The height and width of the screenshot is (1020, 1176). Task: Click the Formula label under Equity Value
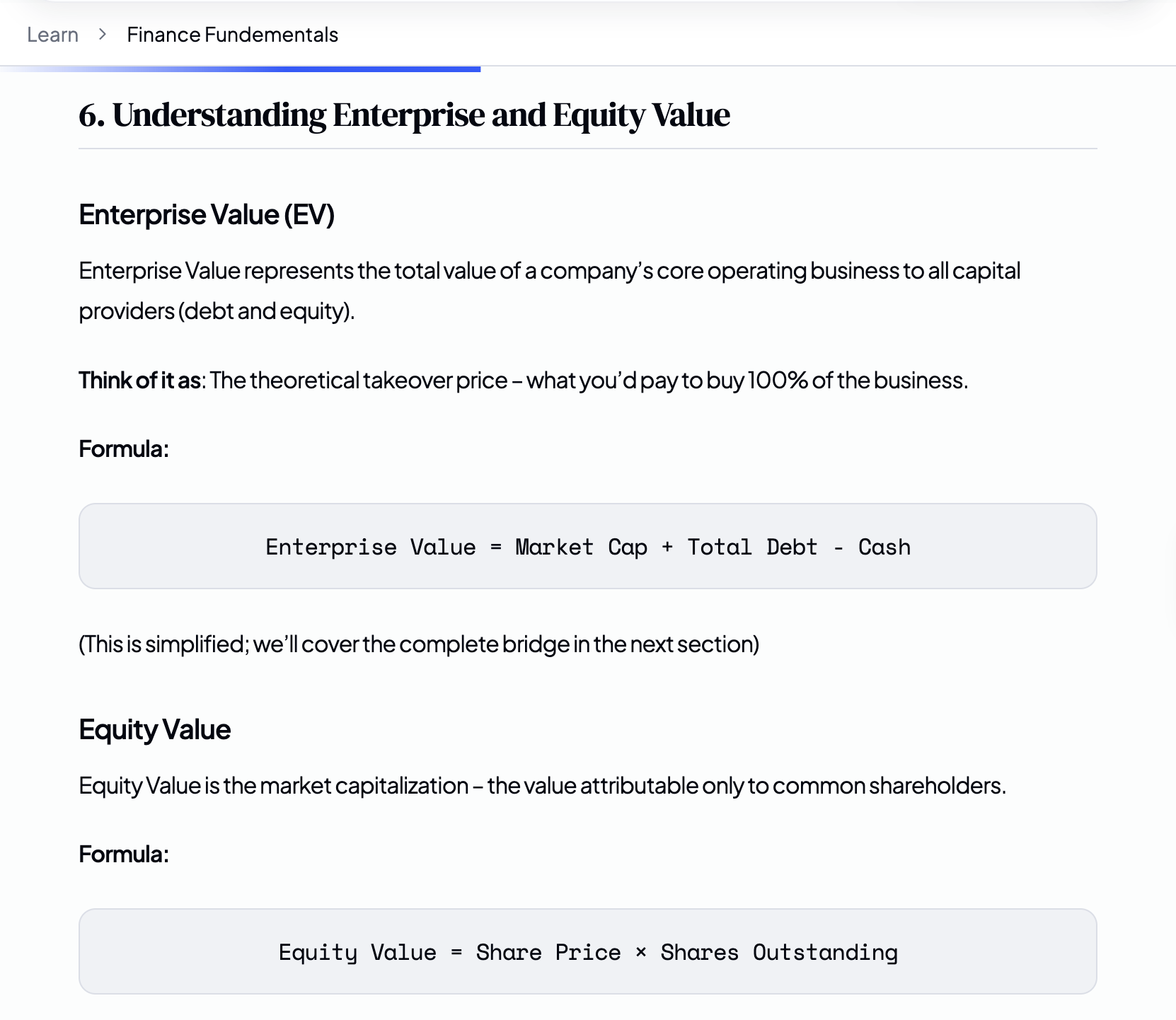point(123,854)
